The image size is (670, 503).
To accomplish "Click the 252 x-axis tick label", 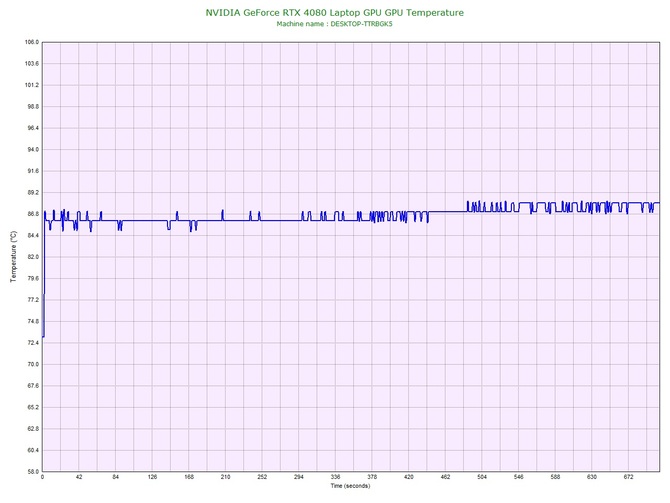I will coord(262,477).
